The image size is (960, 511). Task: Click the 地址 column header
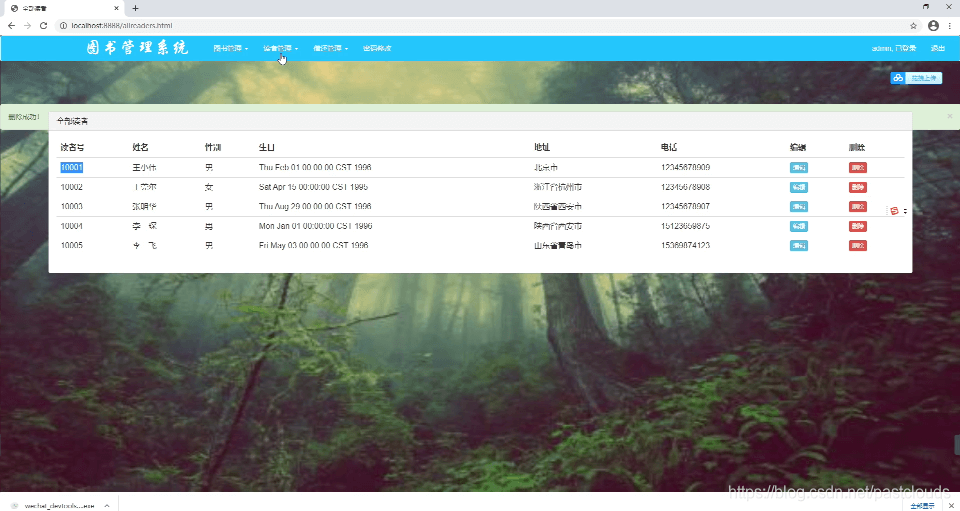pyautogui.click(x=542, y=147)
